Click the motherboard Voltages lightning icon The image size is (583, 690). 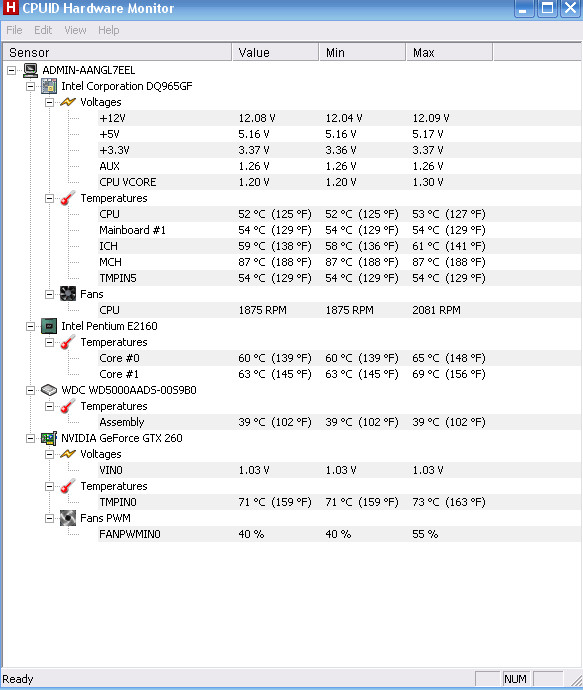[x=68, y=102]
